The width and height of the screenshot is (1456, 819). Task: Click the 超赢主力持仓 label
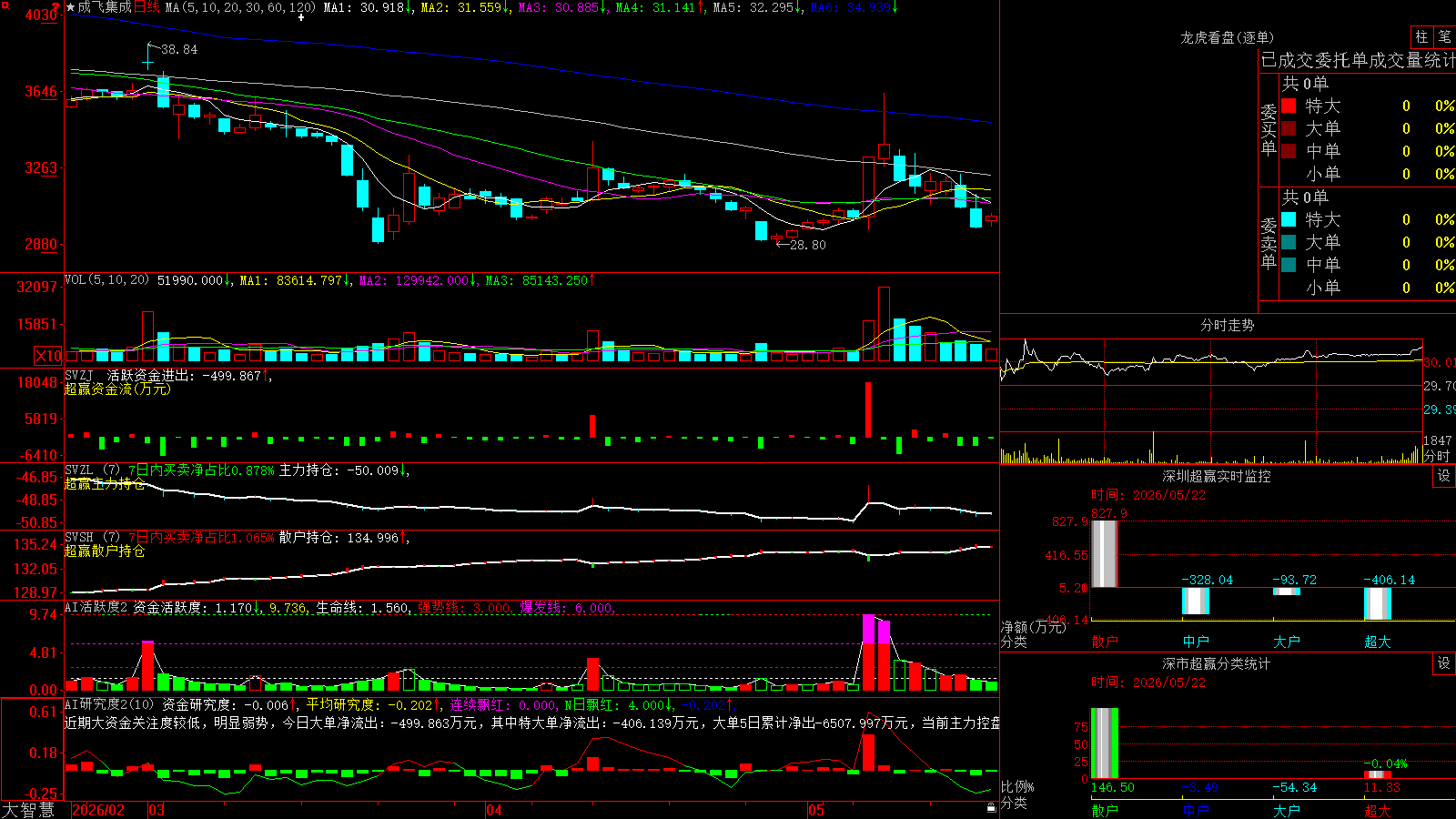coord(105,483)
